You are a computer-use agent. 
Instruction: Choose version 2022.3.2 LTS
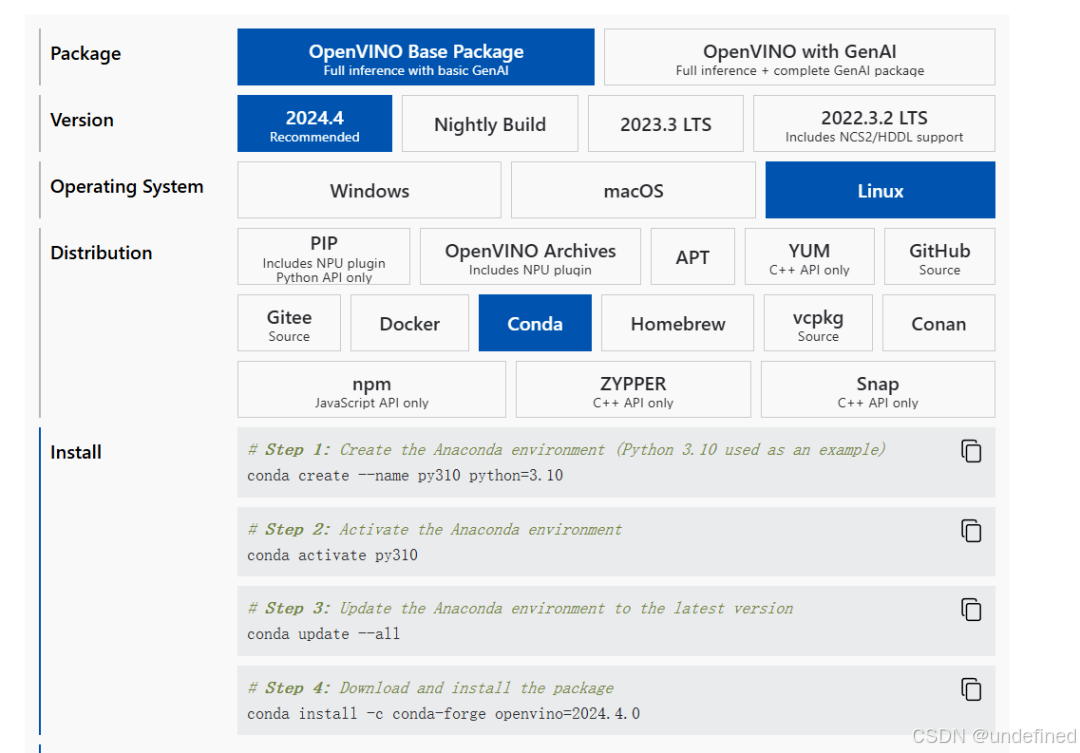point(874,123)
